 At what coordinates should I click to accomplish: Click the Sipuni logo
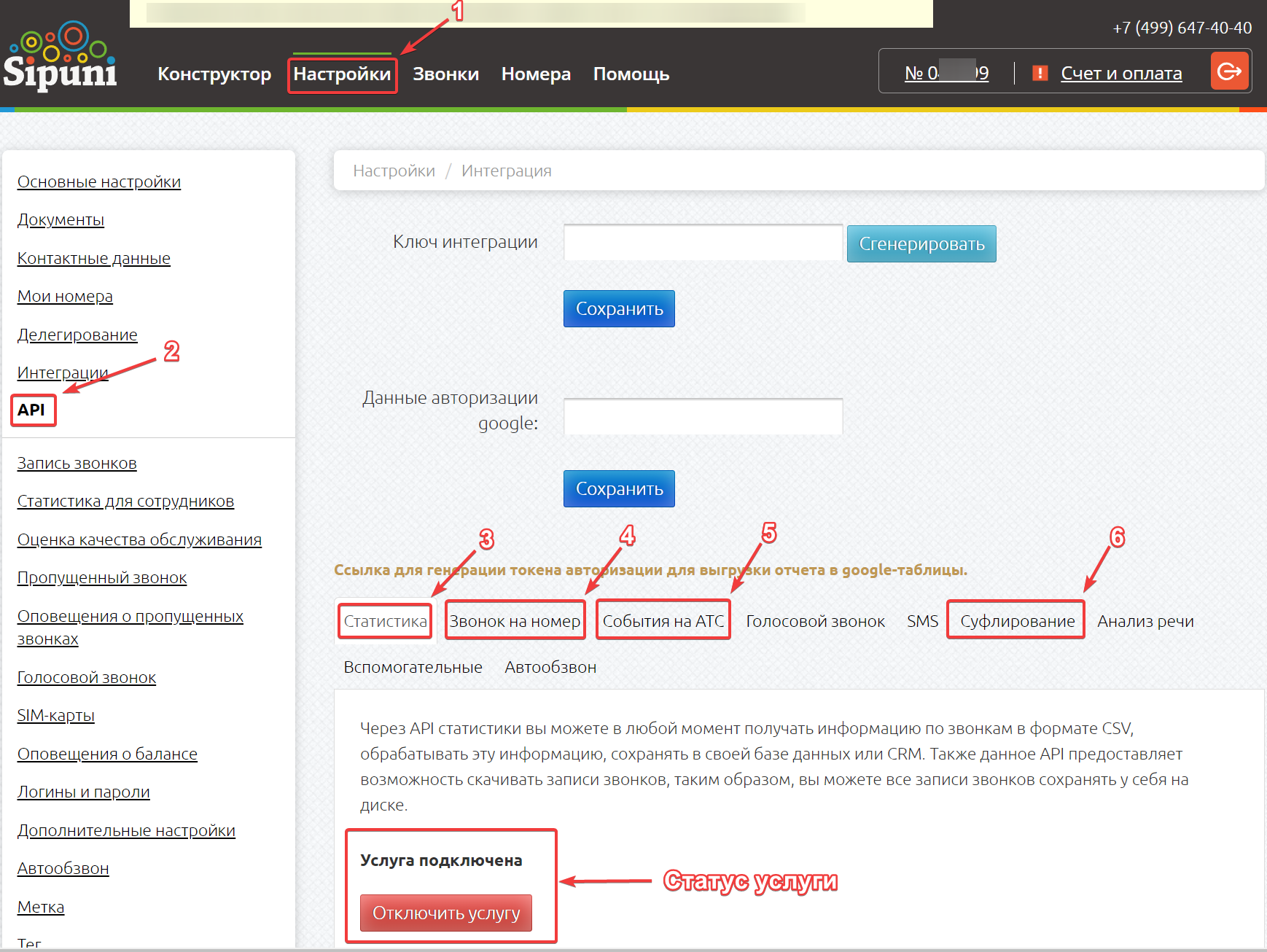(x=61, y=55)
